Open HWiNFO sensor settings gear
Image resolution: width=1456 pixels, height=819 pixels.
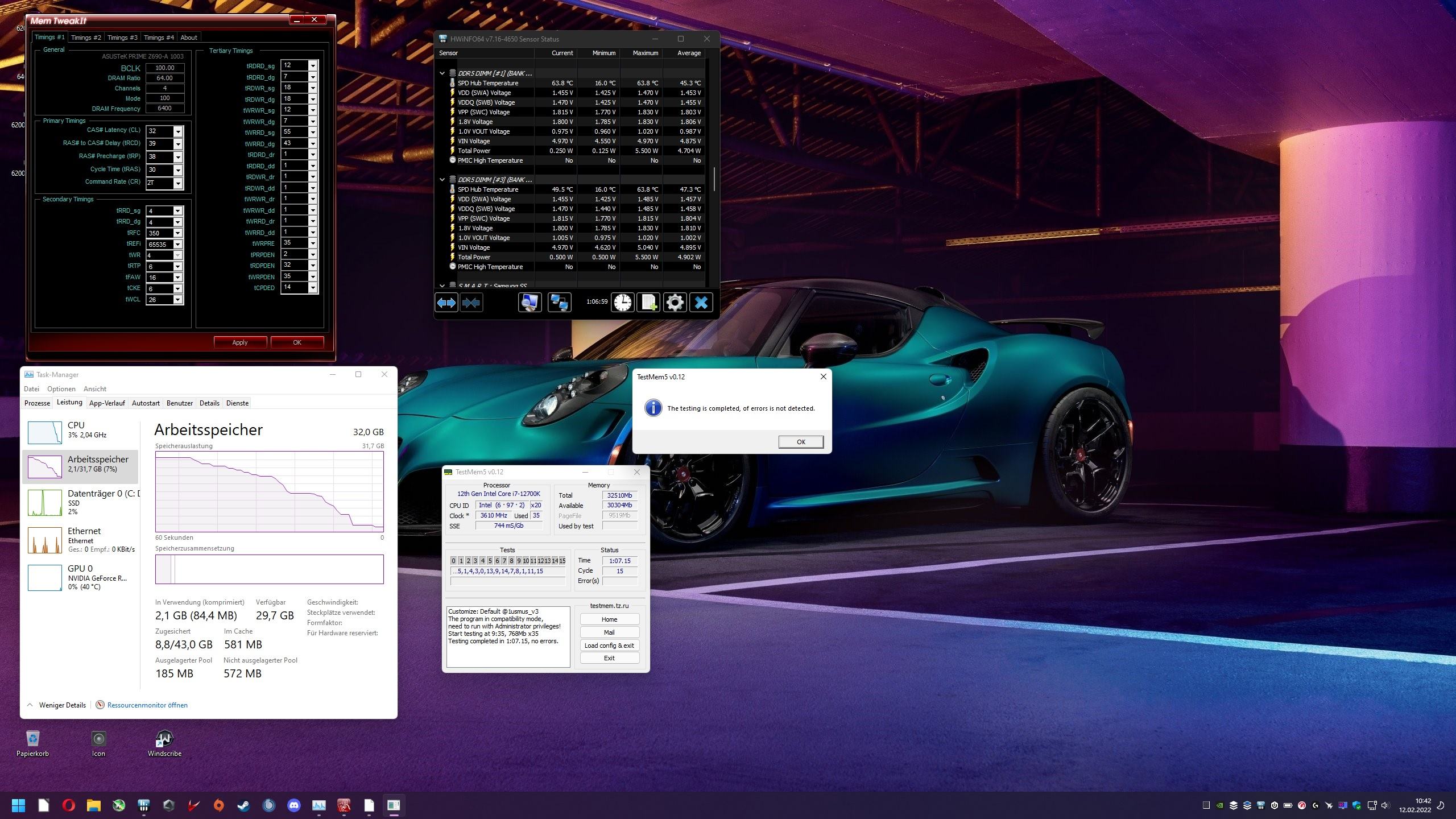coord(675,303)
